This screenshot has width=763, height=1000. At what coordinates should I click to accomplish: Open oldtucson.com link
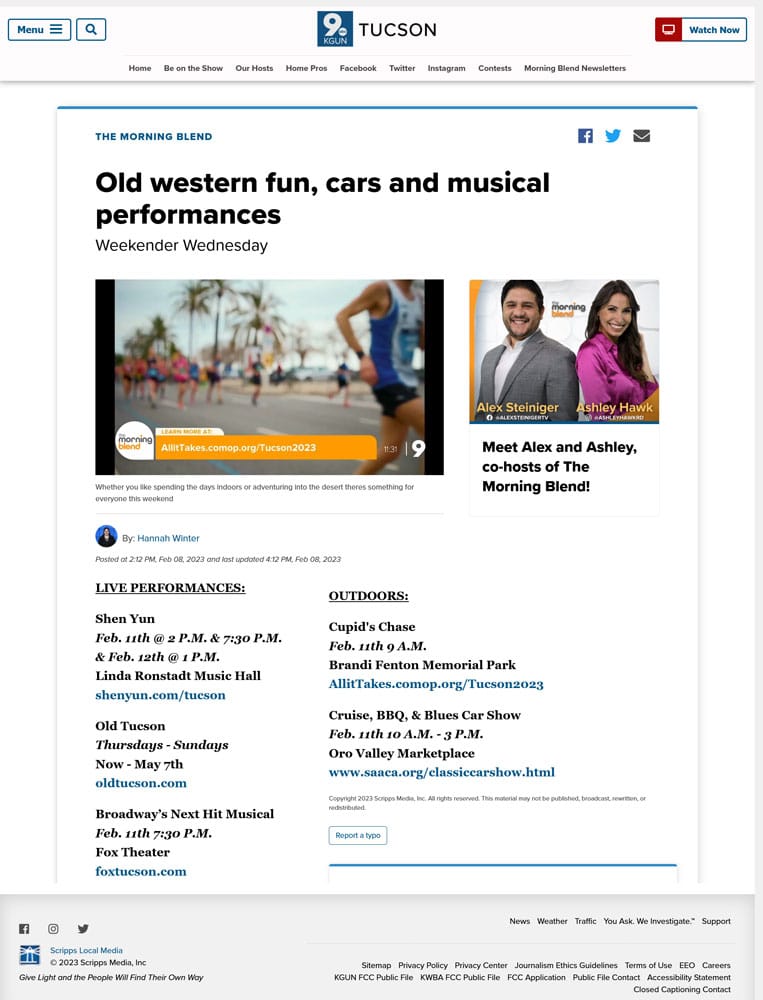(141, 783)
